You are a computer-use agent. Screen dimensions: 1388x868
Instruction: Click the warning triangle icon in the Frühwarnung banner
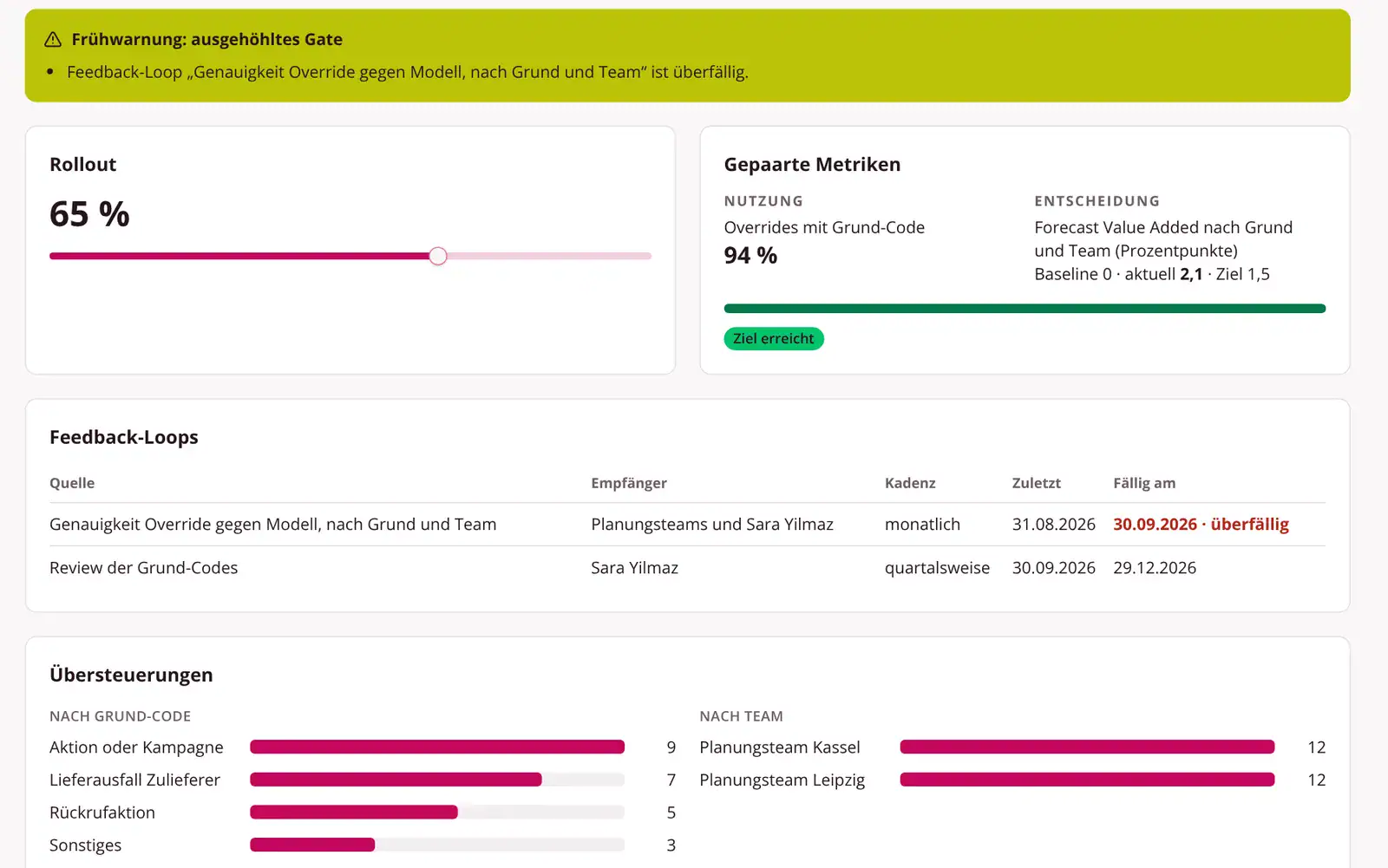click(53, 40)
